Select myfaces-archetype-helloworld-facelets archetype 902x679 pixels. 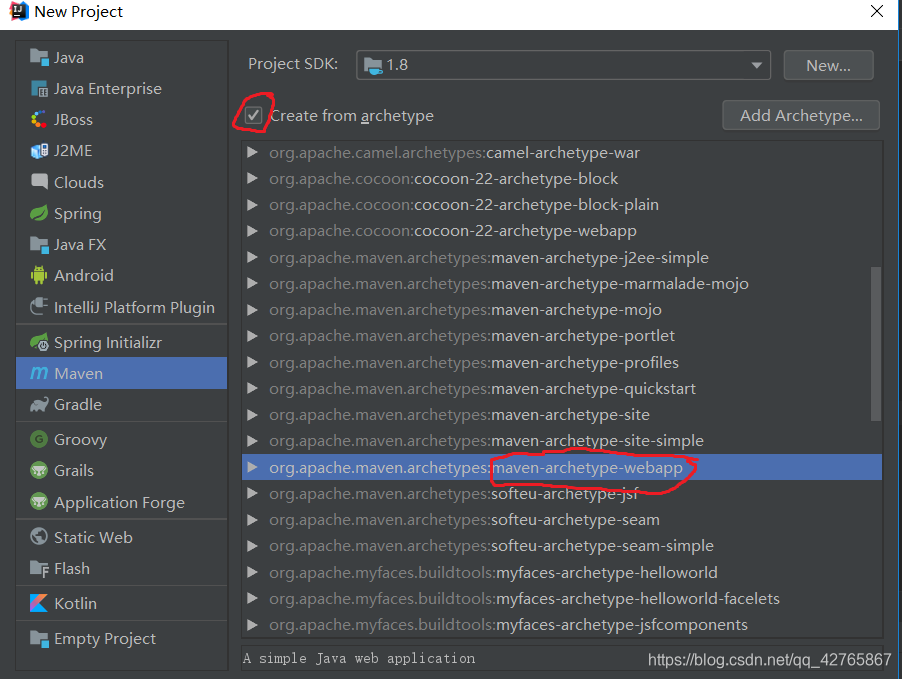pos(562,598)
